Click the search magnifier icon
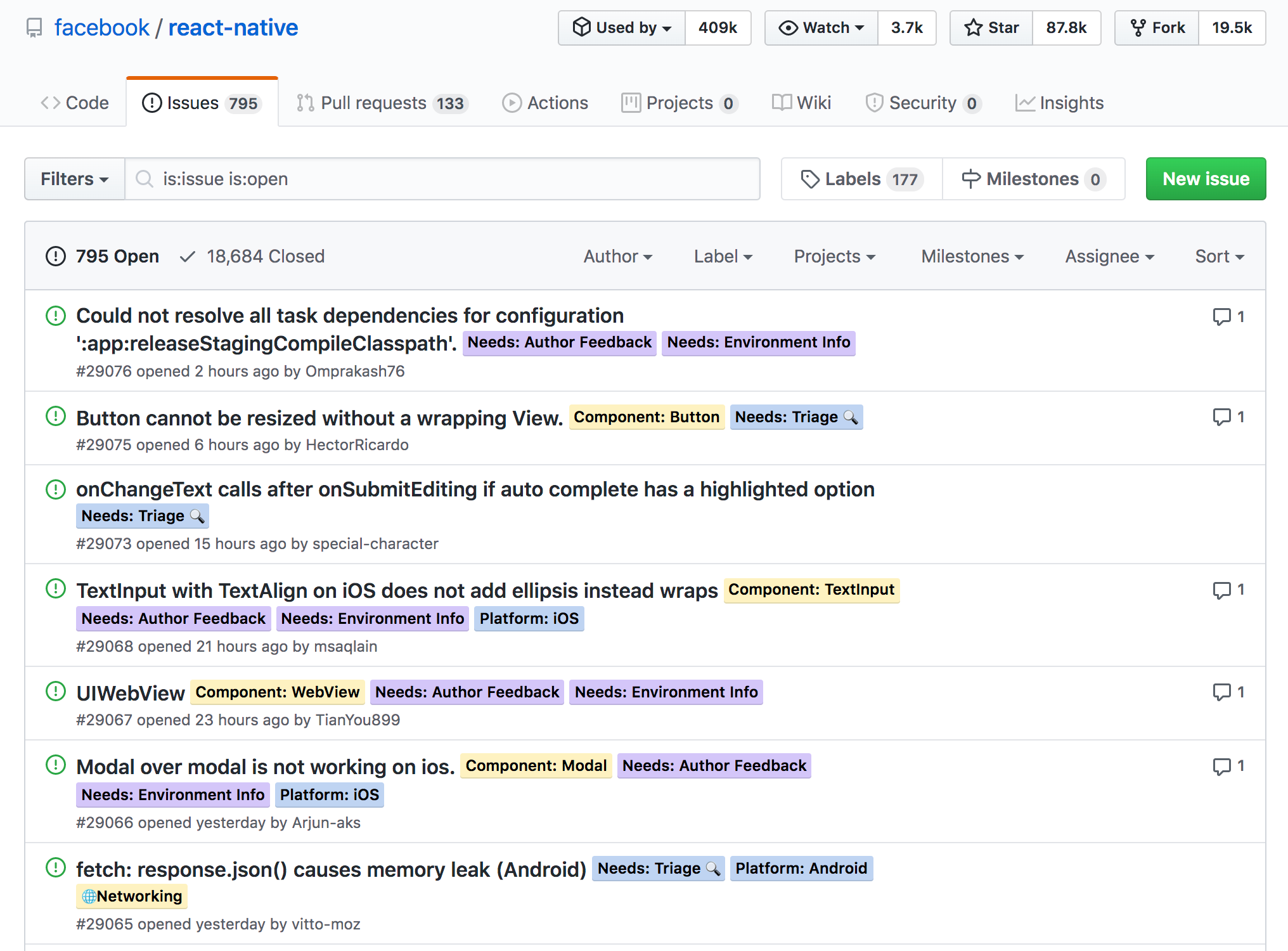 [145, 179]
